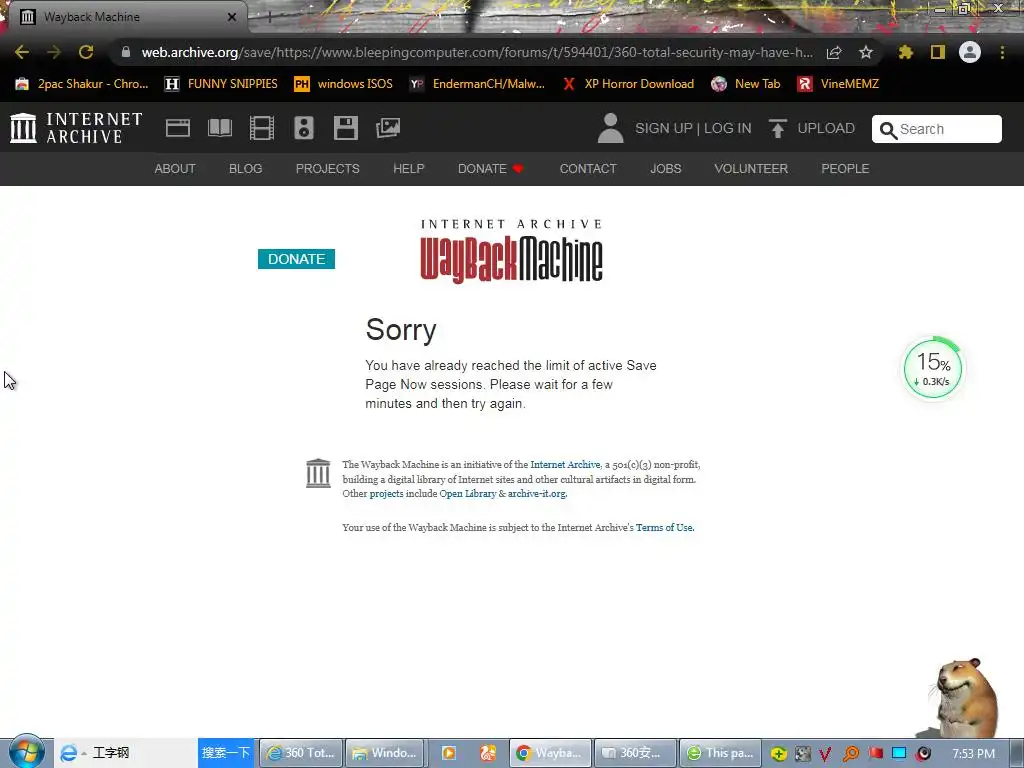Screen dimensions: 1024x768
Task: Open the VOLUNTEER menu item
Action: [x=751, y=168]
